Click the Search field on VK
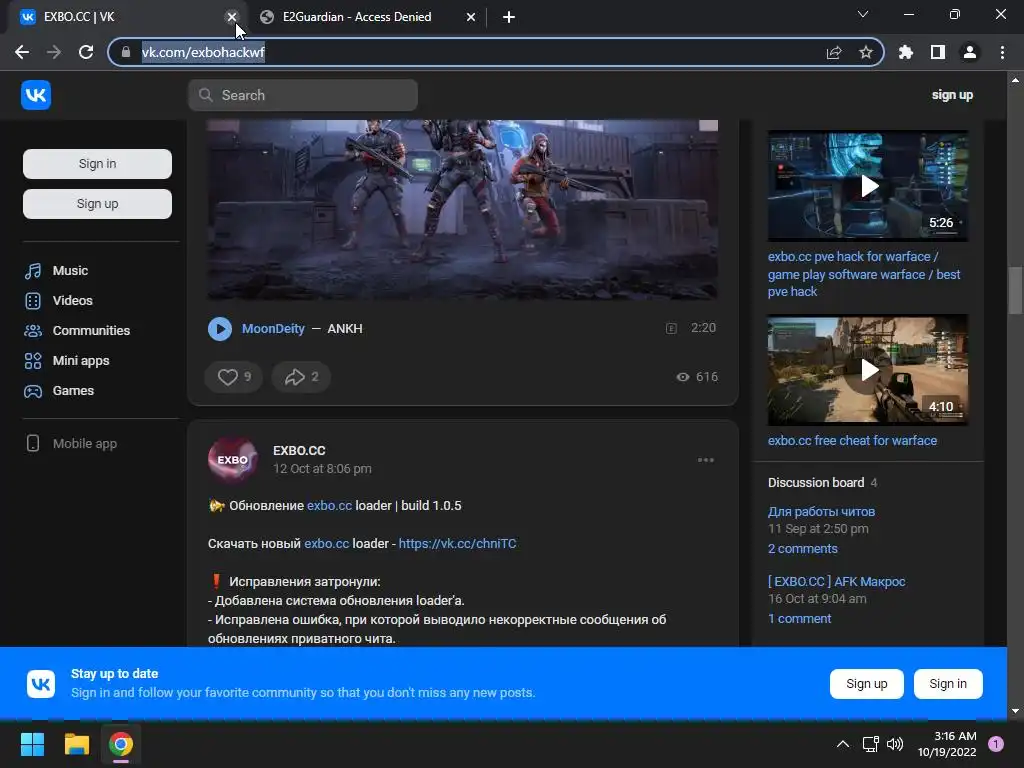Image resolution: width=1024 pixels, height=768 pixels. 303,95
